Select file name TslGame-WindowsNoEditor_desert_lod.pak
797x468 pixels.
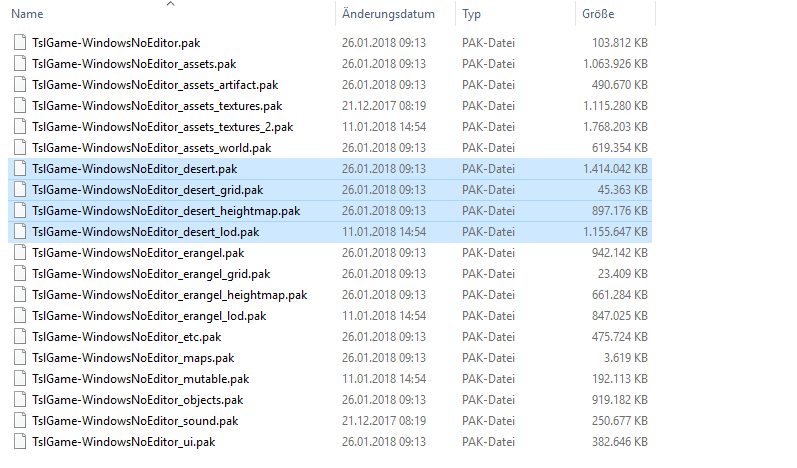[x=146, y=232]
